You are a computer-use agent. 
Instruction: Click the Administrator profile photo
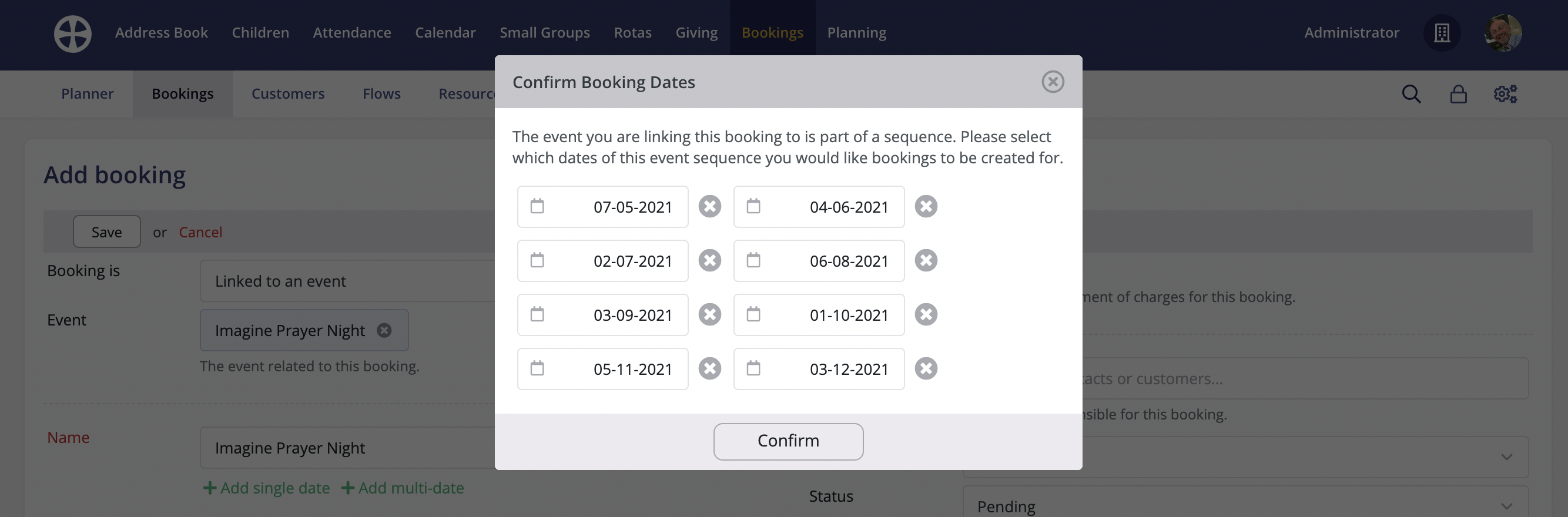(x=1502, y=33)
